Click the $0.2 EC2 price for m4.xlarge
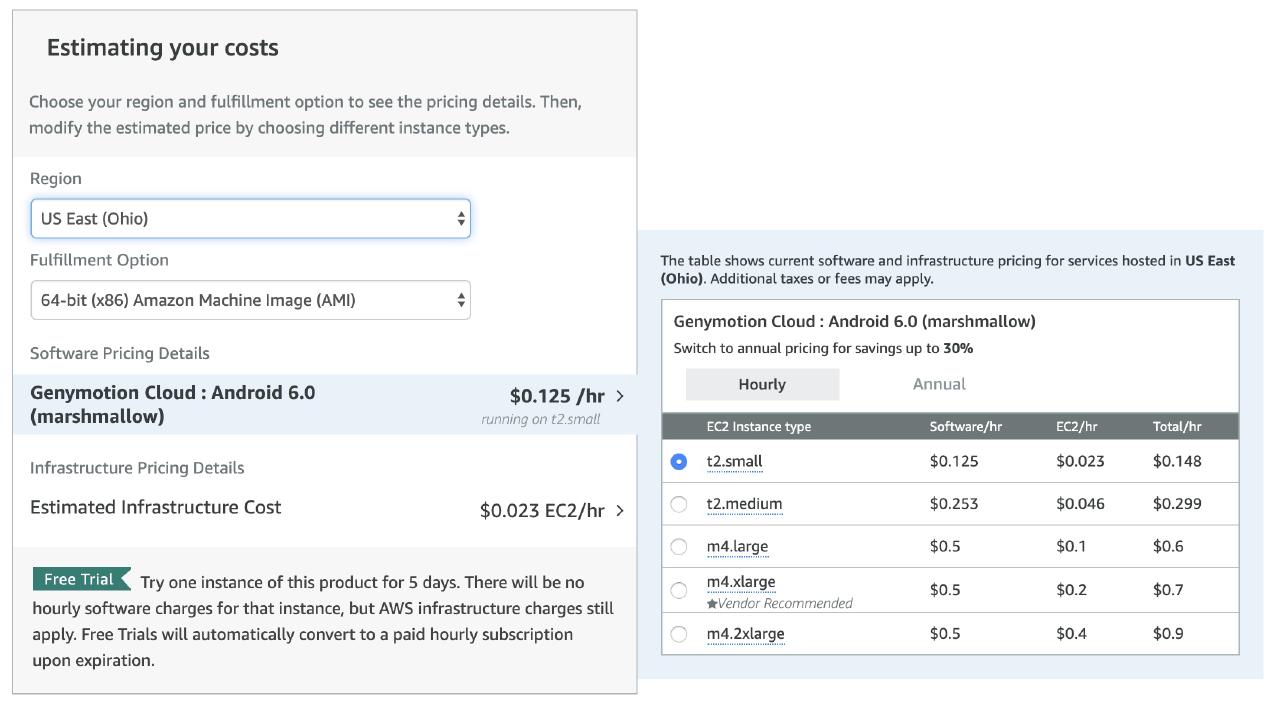The image size is (1280, 705). (x=1071, y=590)
